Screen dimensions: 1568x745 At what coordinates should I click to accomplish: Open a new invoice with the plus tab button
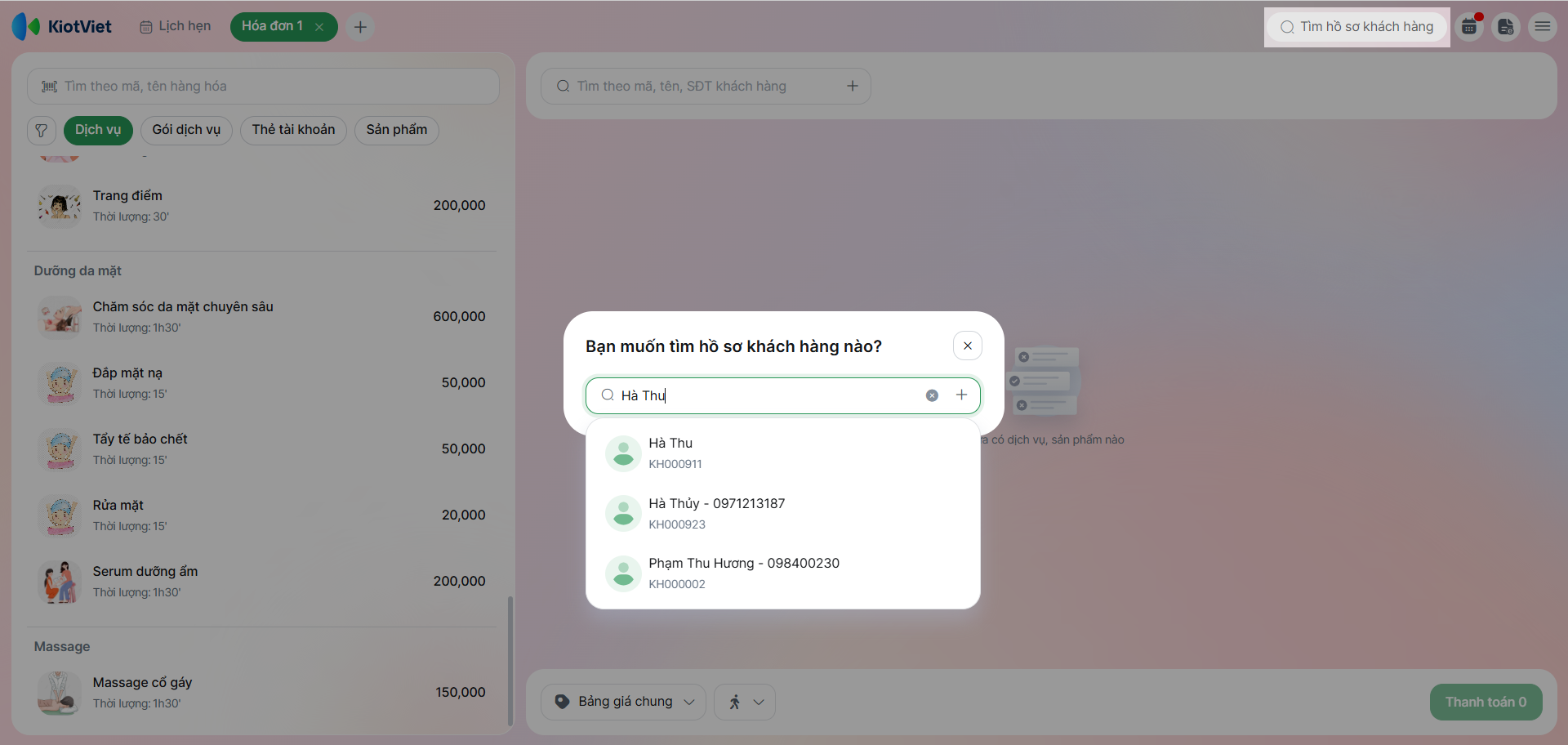coord(360,27)
